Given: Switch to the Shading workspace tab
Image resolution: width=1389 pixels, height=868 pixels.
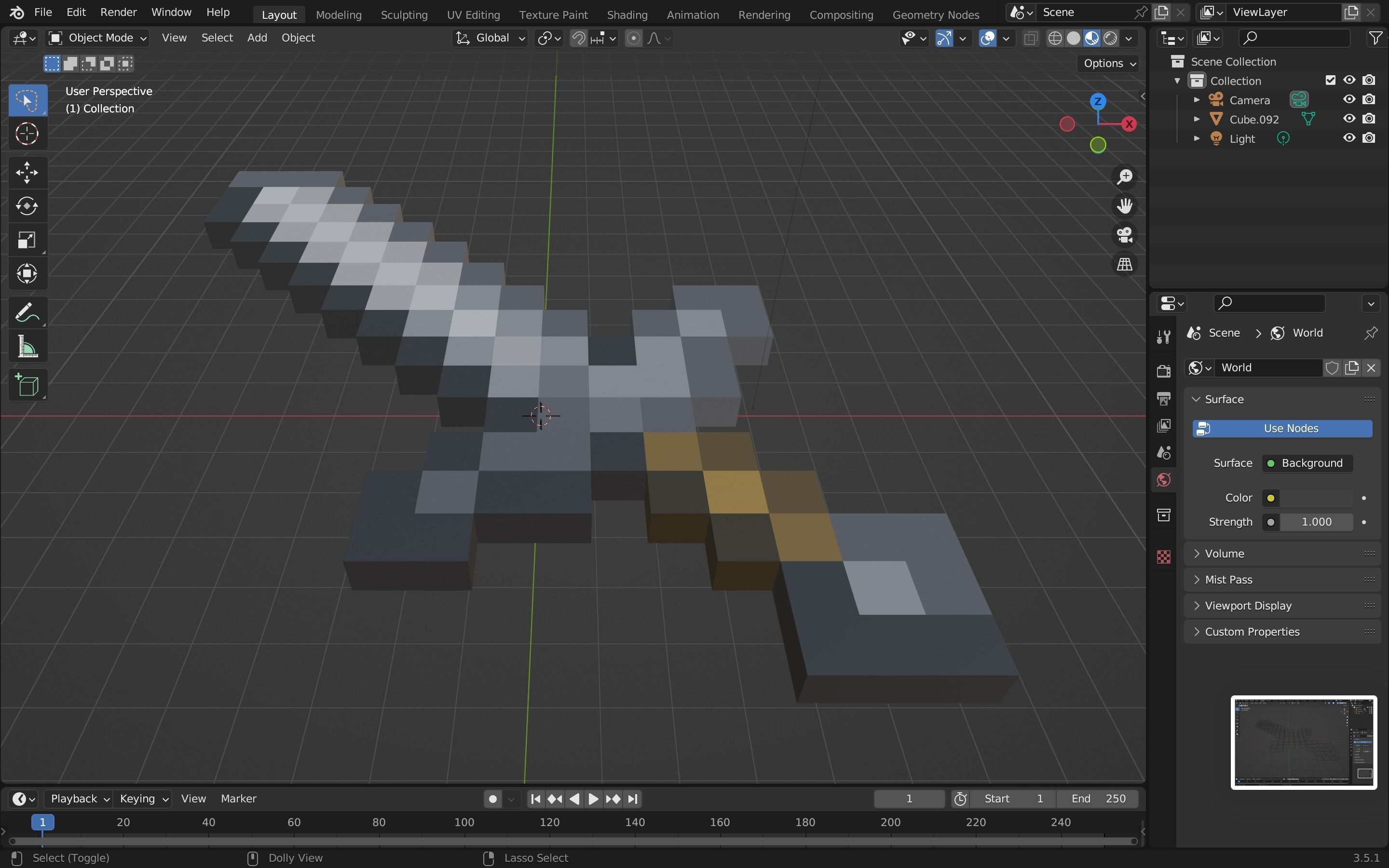Looking at the screenshot, I should coord(627,14).
